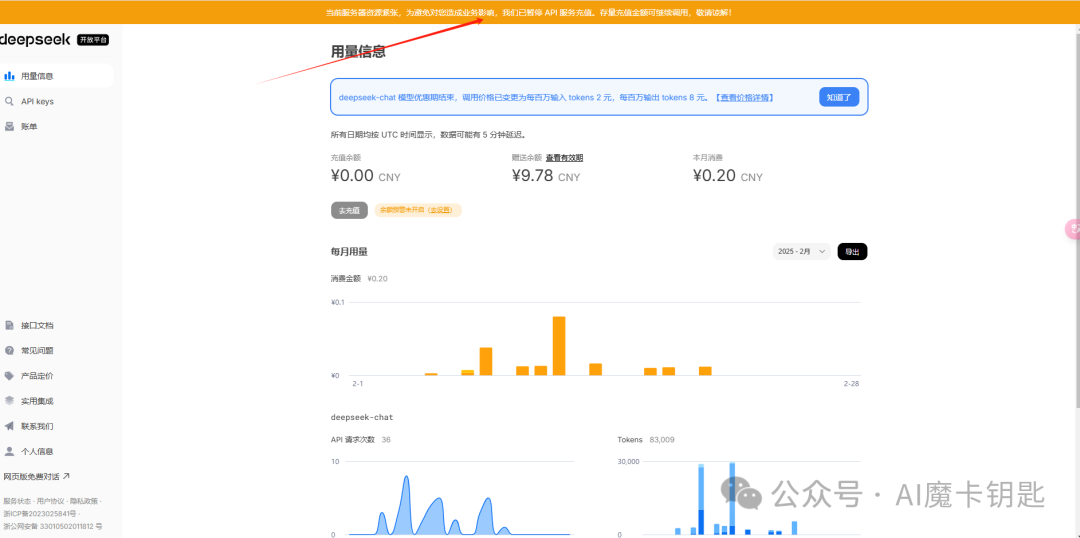Click the bar chart icon beside 用量信息
The height and width of the screenshot is (538, 1080).
tap(9, 76)
